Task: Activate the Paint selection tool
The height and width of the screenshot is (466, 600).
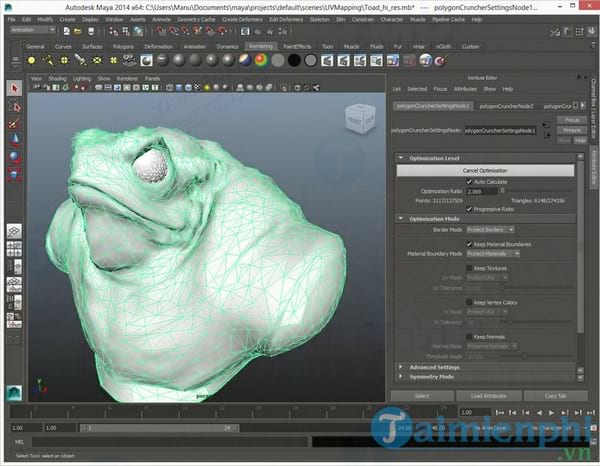Action: coord(14,122)
